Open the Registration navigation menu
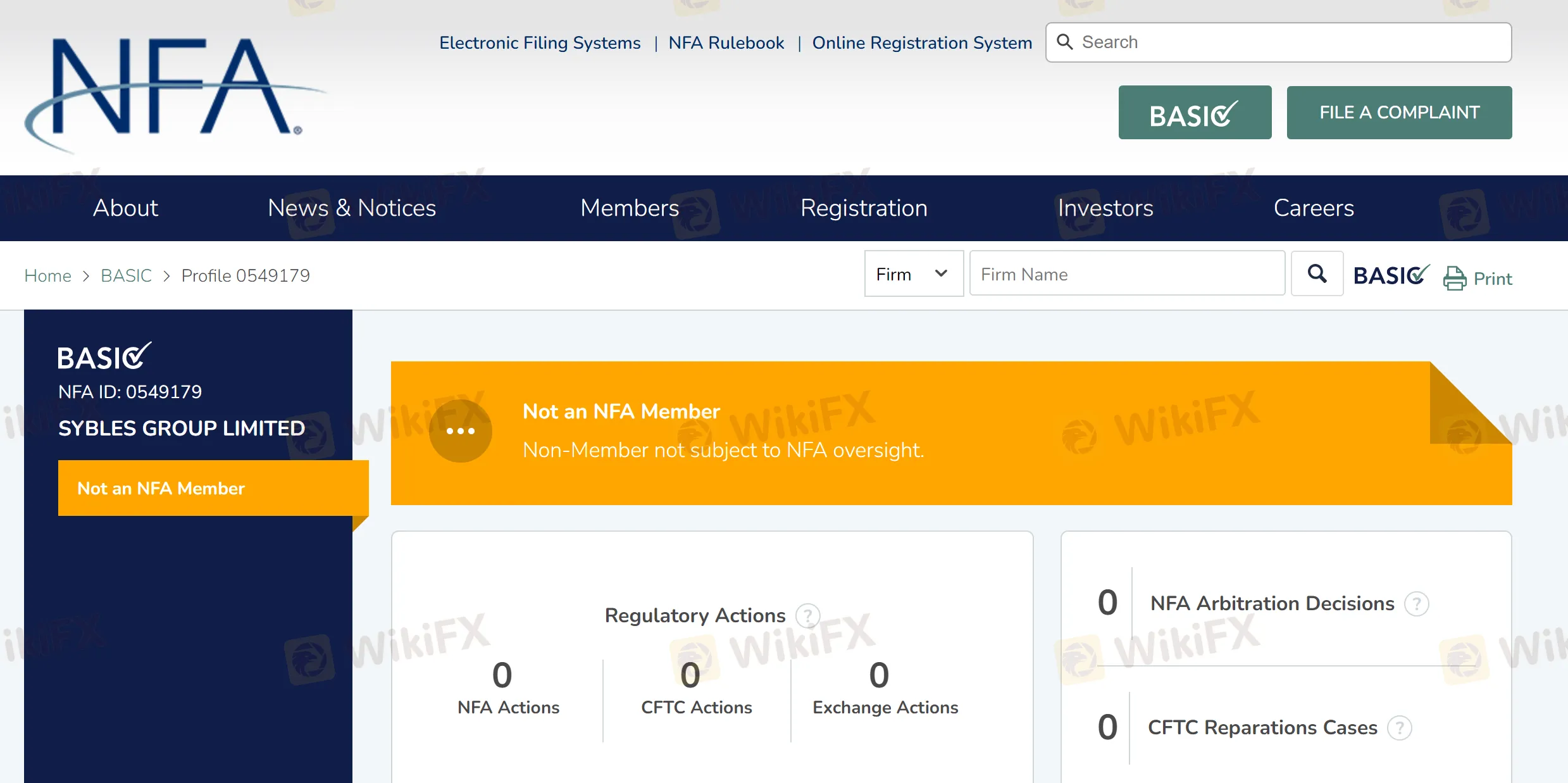 [864, 208]
